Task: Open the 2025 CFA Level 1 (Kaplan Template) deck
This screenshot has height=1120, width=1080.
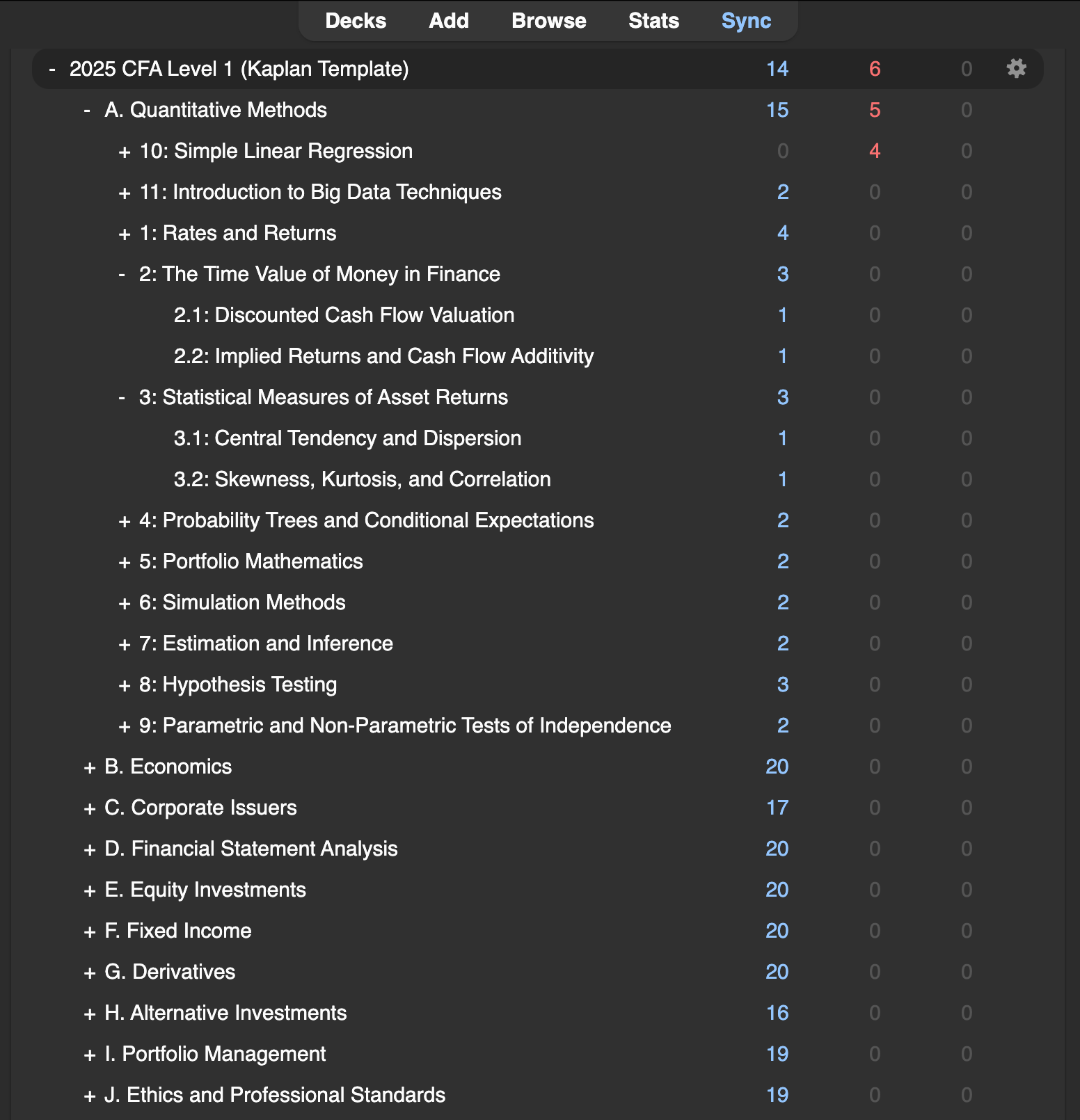Action: 239,69
